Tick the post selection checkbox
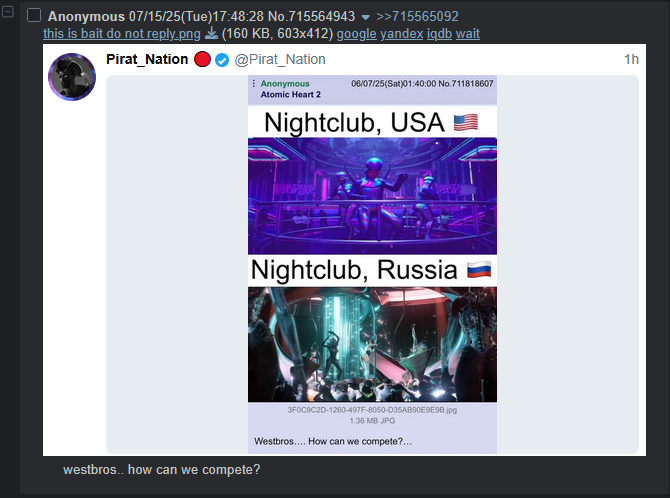Viewport: 670px width, 498px height. [34, 16]
